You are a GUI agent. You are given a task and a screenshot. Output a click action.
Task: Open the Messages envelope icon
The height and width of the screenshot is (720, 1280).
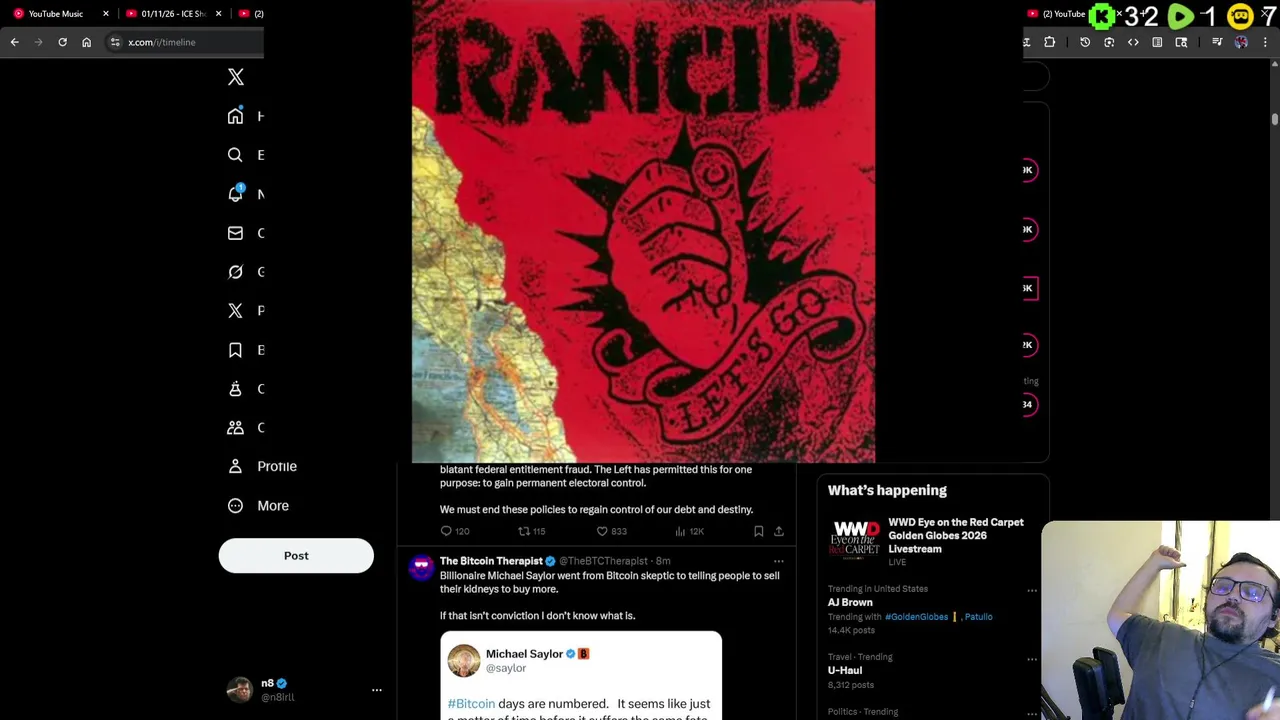(x=235, y=233)
